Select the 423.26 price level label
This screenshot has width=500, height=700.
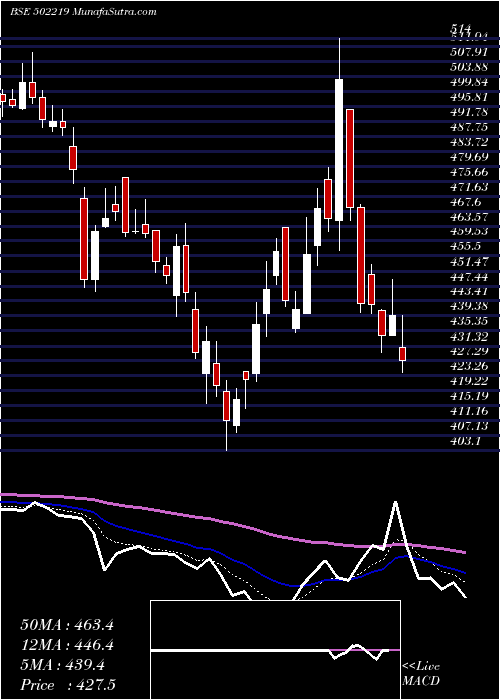468,367
